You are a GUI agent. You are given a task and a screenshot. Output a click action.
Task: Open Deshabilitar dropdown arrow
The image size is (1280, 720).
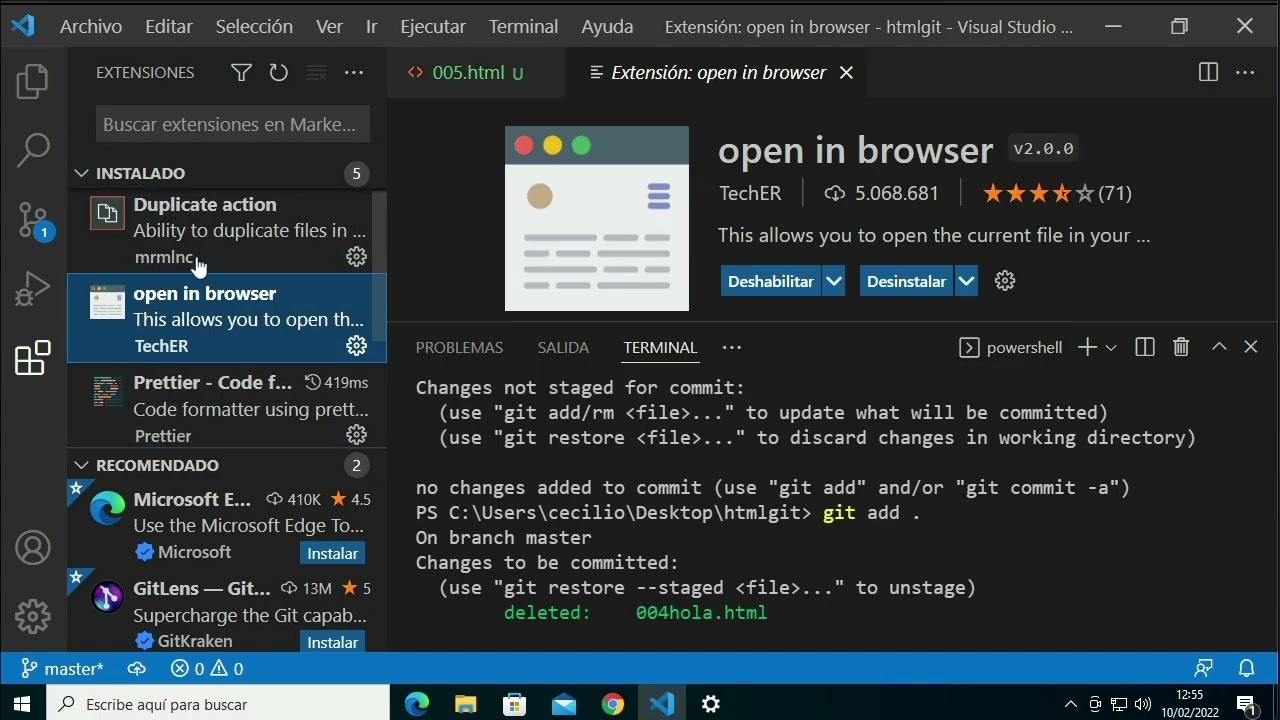(834, 281)
